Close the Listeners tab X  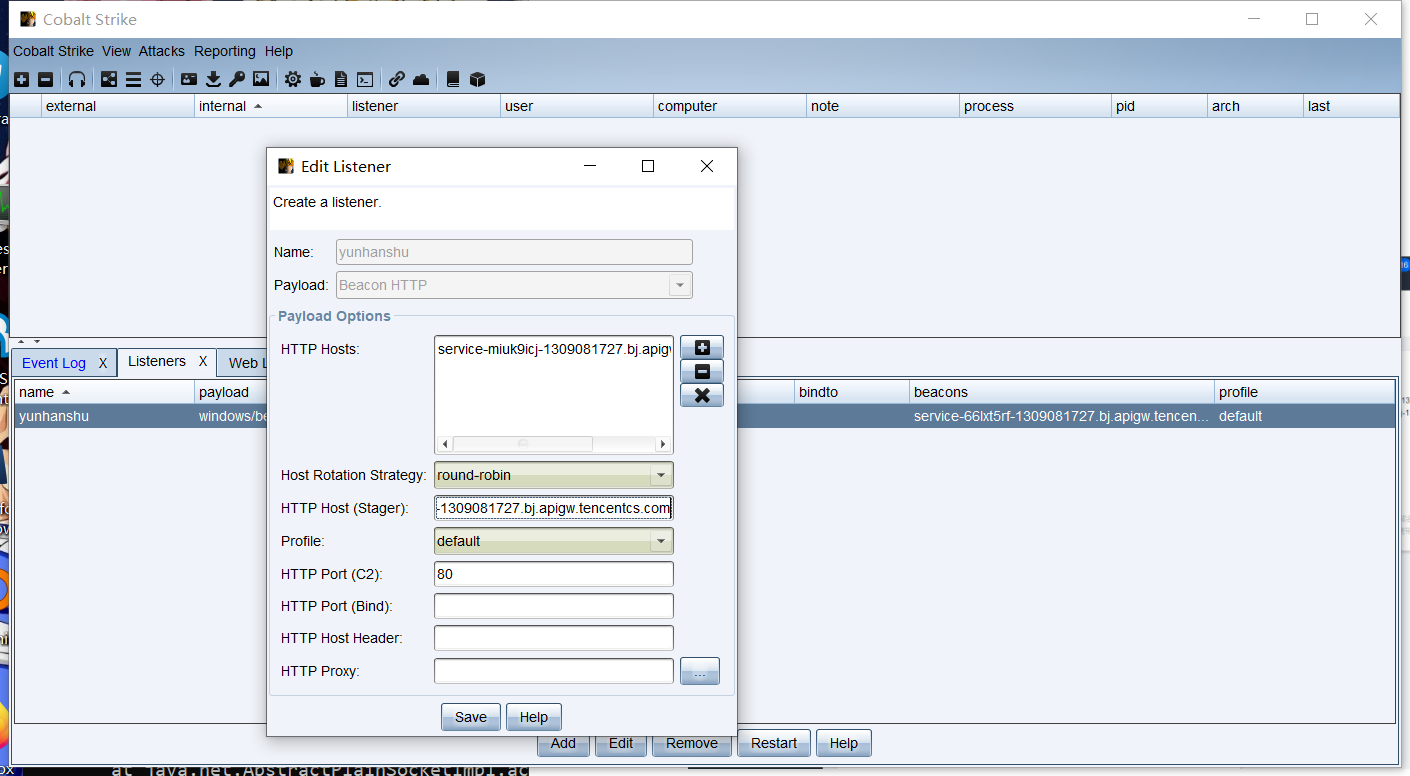203,361
